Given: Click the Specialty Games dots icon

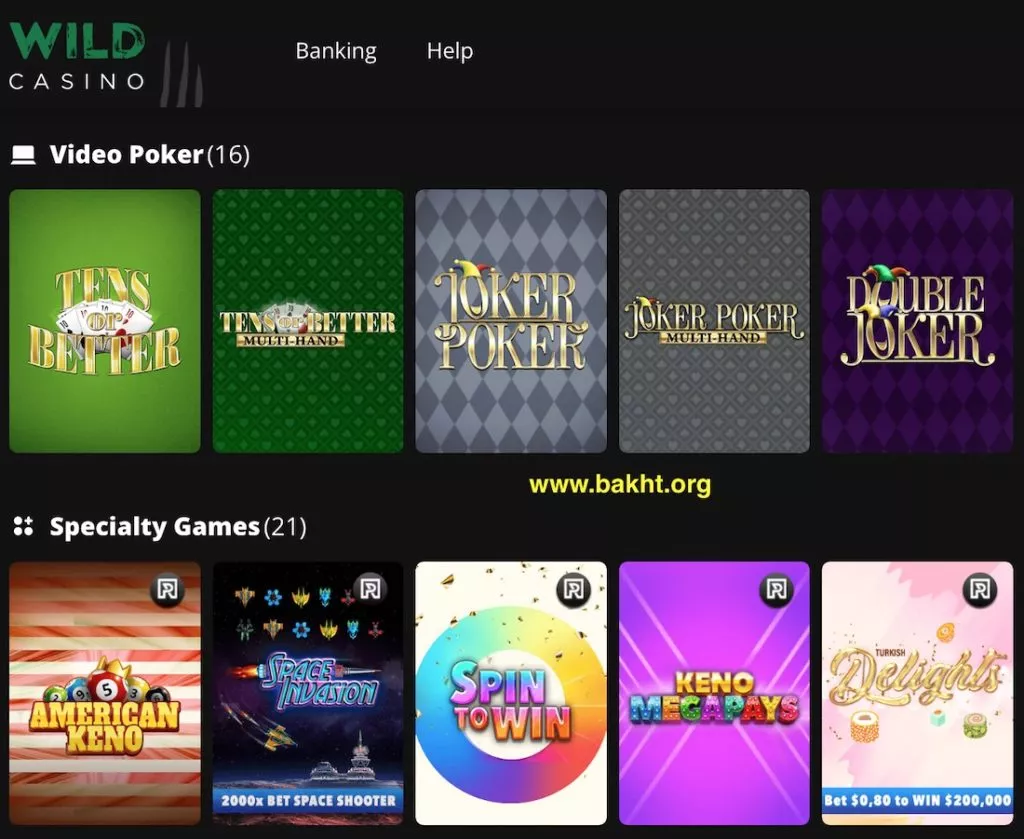Looking at the screenshot, I should [x=24, y=526].
